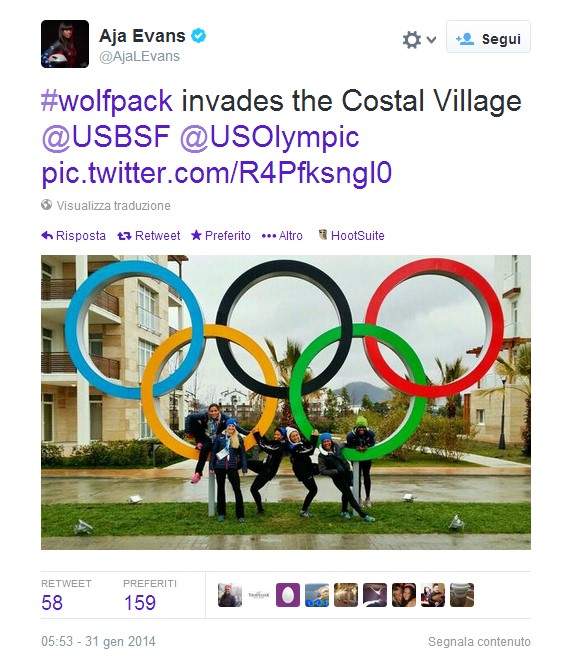The image size is (576, 664).
Task: Click the Segui follow button
Action: (x=488, y=37)
